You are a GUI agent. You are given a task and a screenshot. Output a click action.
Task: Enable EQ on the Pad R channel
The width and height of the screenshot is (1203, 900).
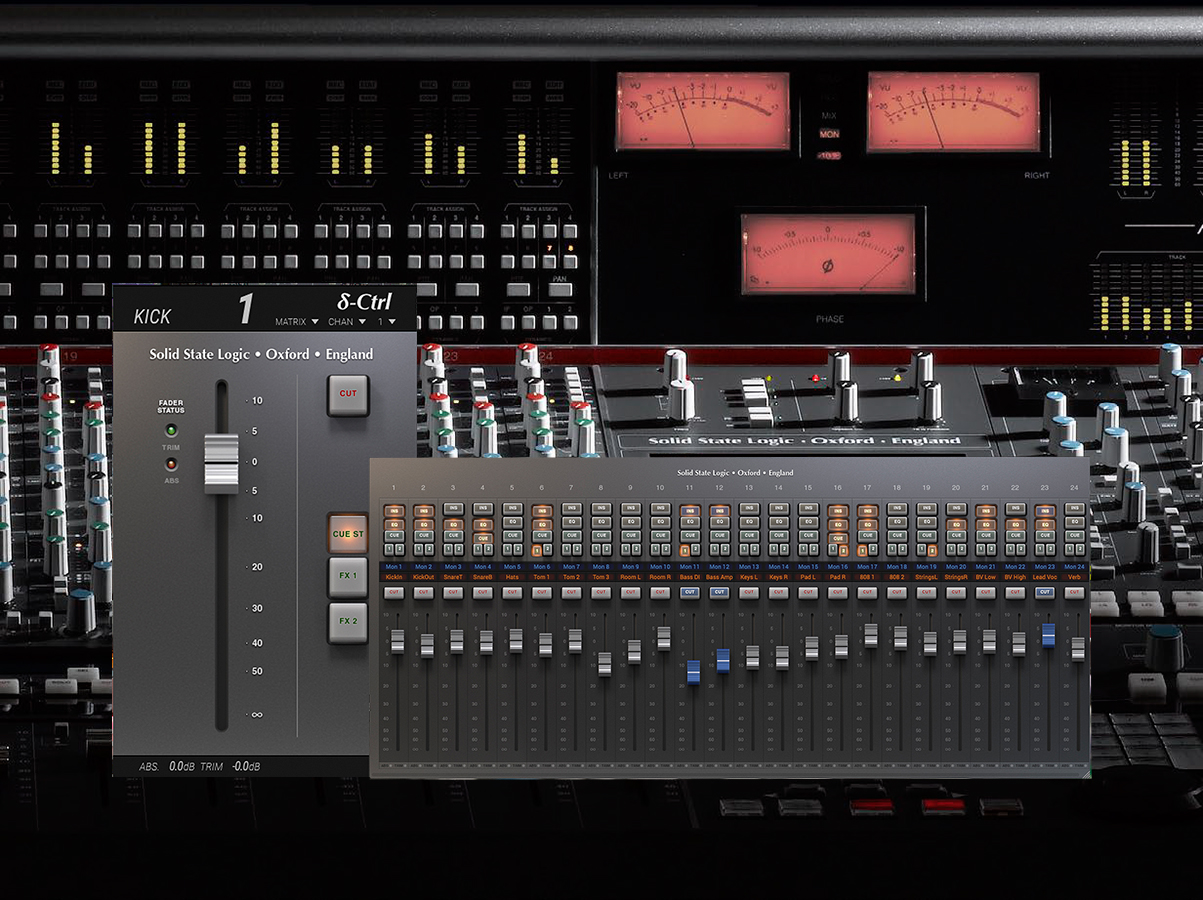(836, 522)
